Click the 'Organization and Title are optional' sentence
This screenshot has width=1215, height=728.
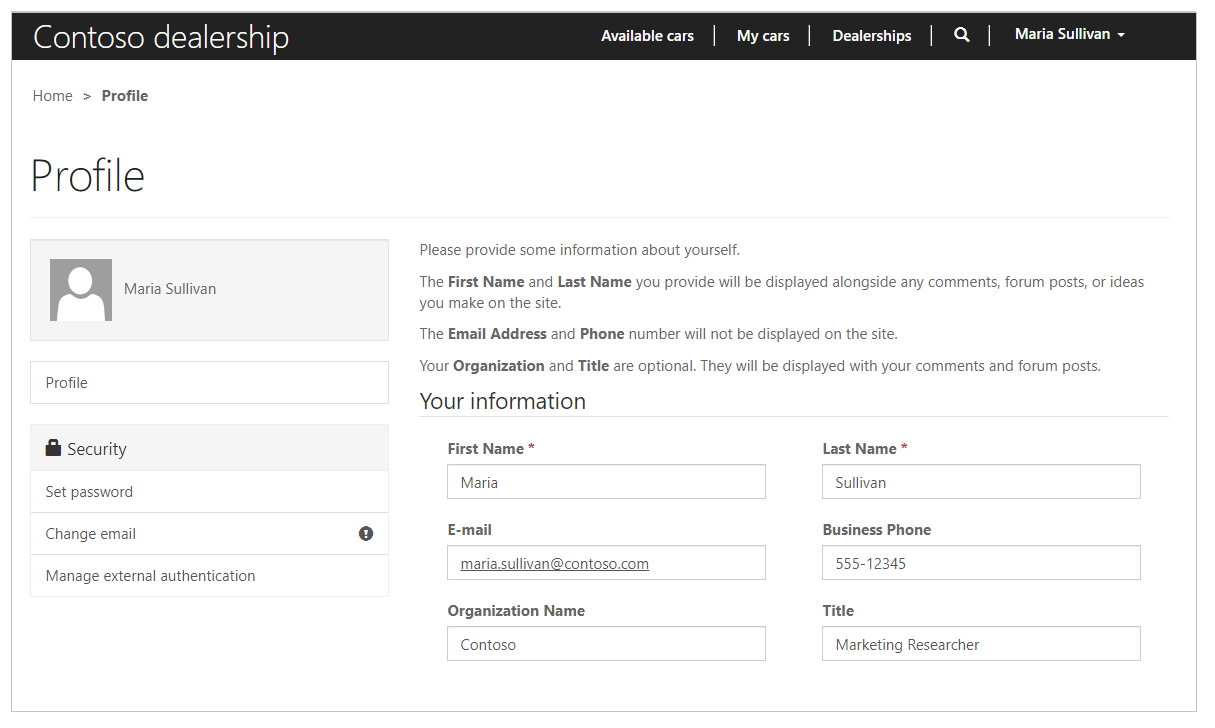[x=760, y=366]
